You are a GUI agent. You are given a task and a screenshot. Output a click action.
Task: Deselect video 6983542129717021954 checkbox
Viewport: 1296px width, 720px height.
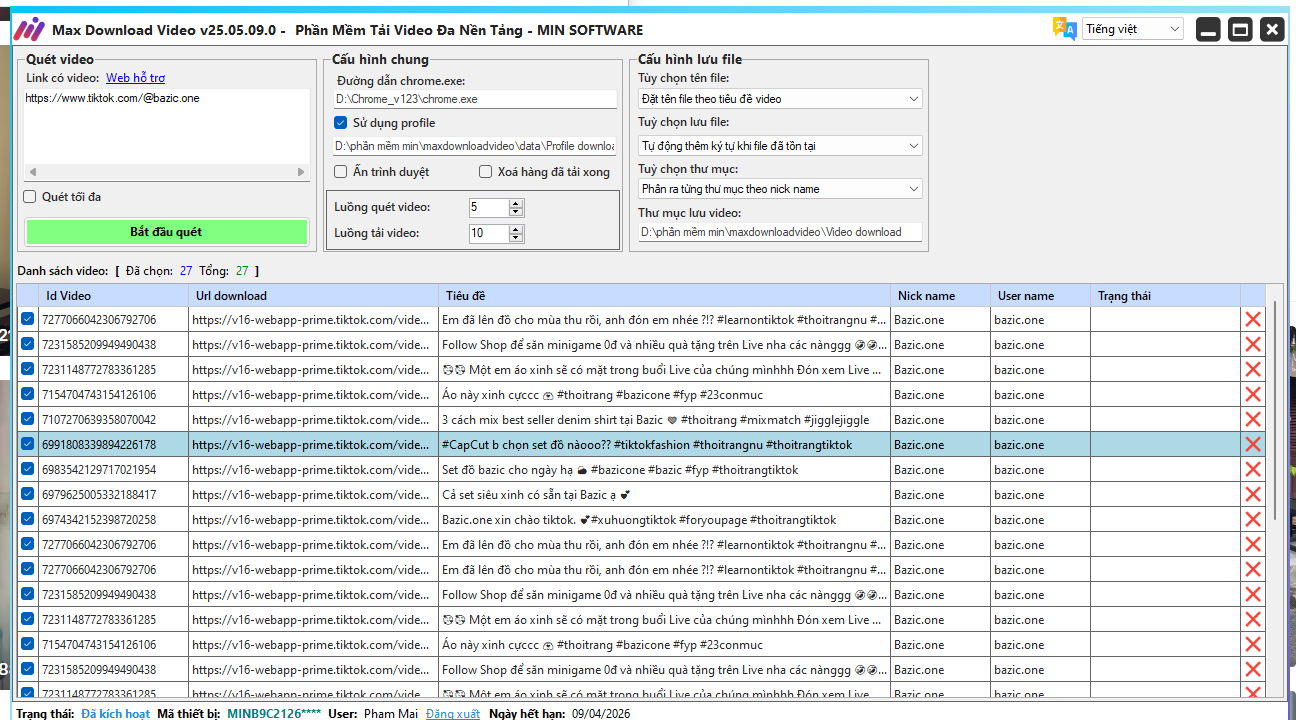tap(28, 470)
